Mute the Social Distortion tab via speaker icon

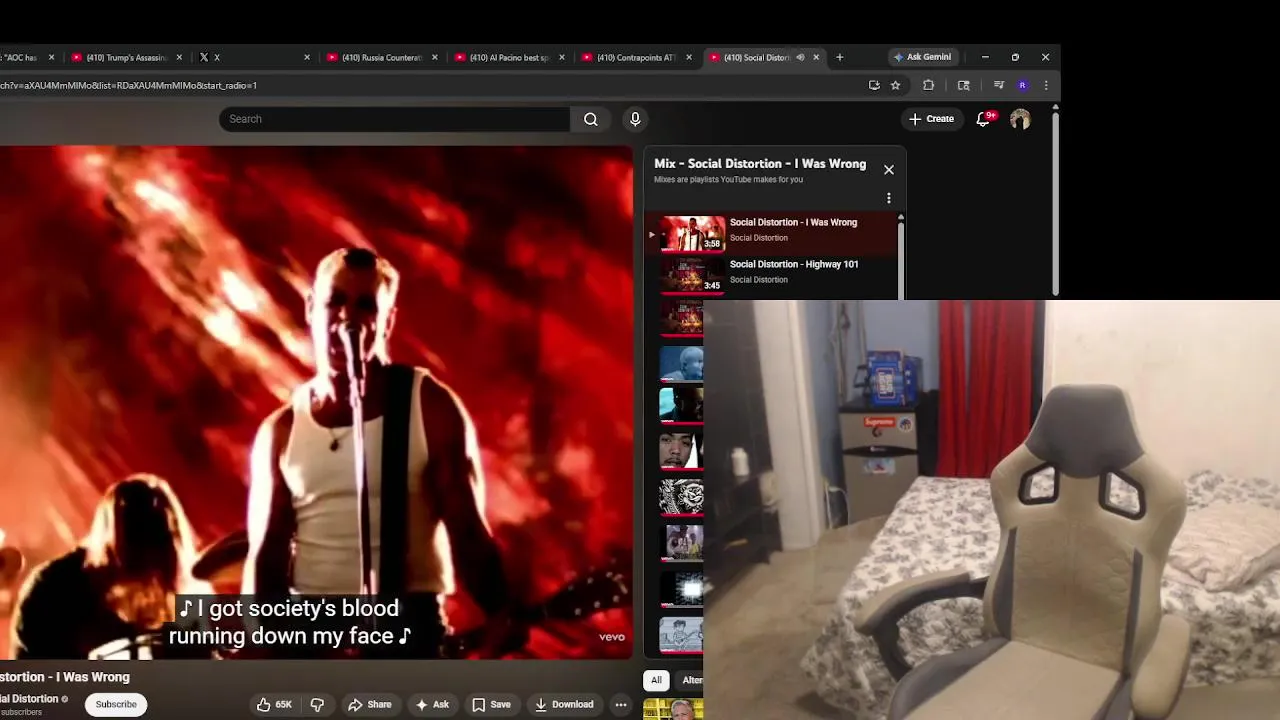pos(800,57)
